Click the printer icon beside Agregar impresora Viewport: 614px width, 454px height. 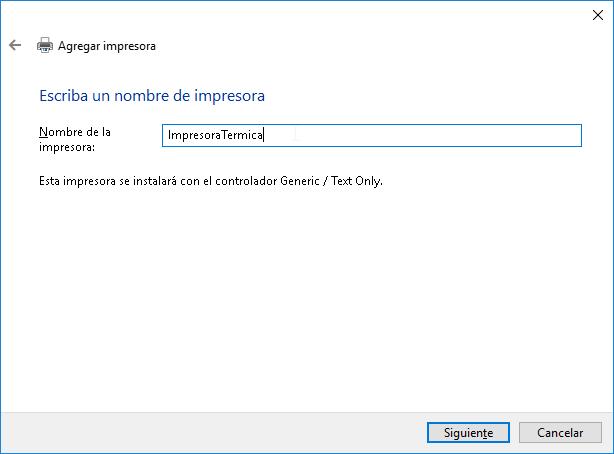pos(45,45)
